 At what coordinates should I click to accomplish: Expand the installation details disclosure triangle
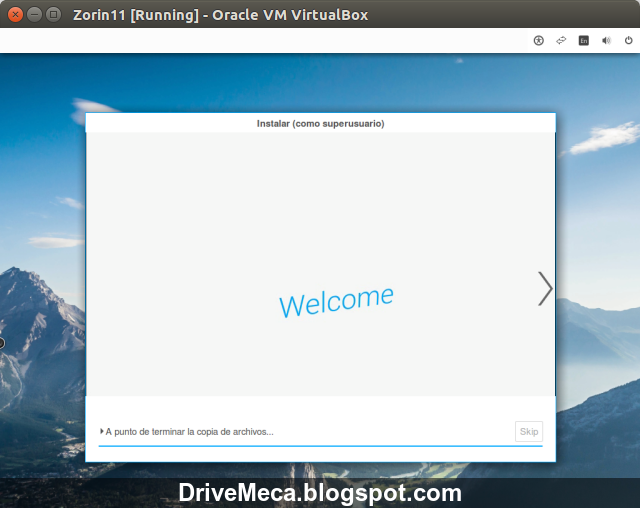click(x=102, y=431)
